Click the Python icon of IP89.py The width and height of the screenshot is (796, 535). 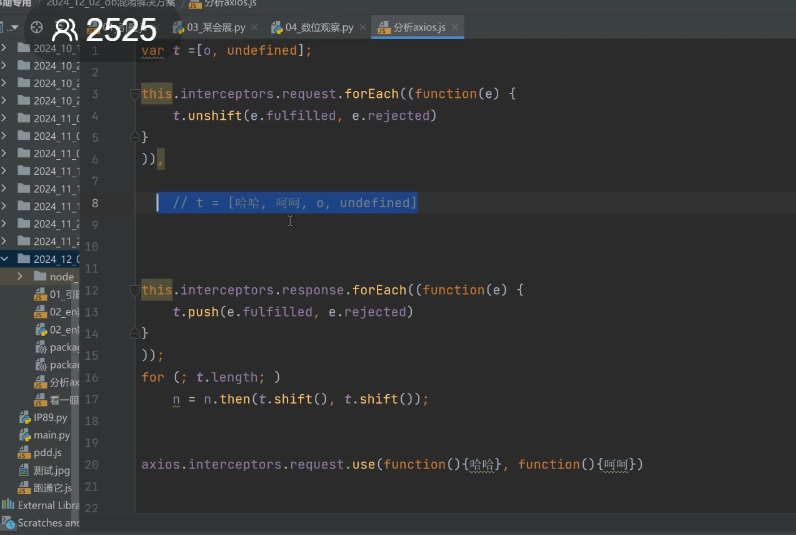[x=24, y=418]
